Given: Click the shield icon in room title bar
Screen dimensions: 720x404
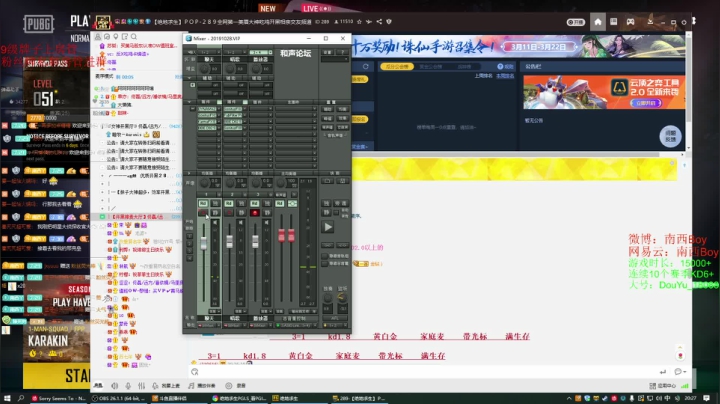Looking at the screenshot, I should [x=389, y=22].
